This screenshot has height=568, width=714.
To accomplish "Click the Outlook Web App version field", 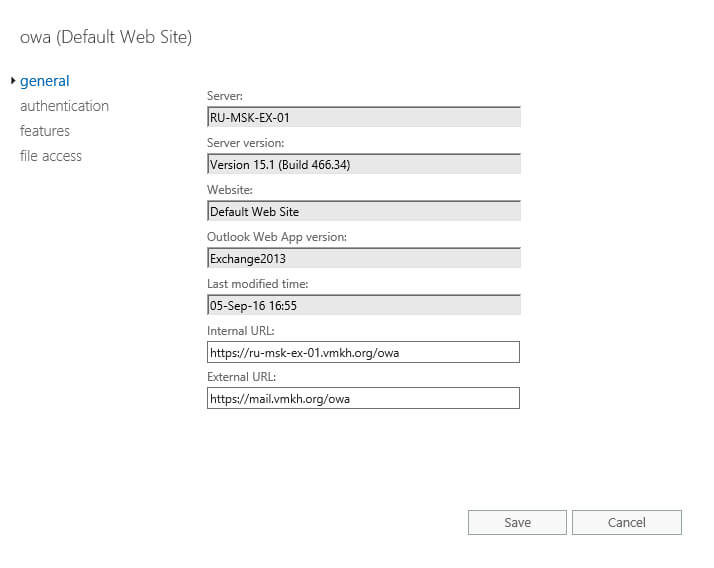I will [x=363, y=258].
